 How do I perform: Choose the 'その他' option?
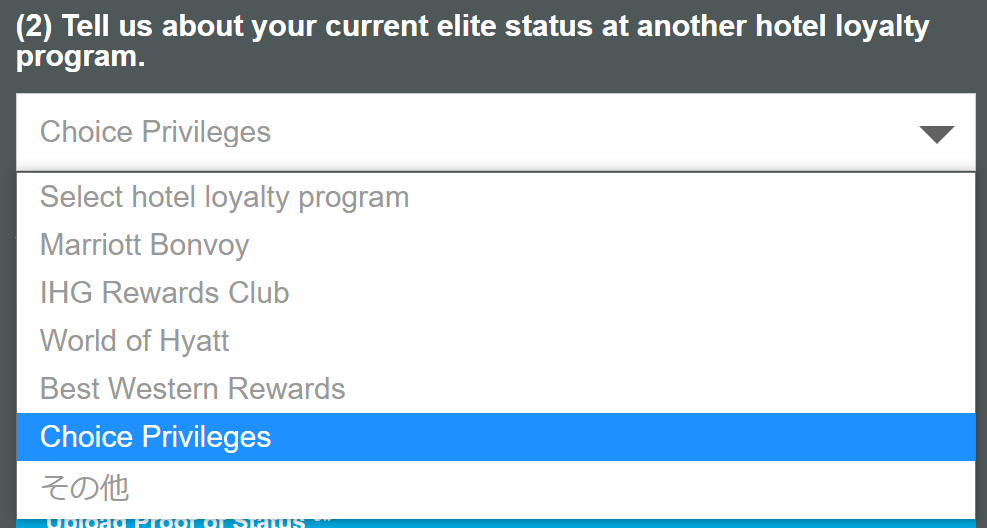[84, 486]
